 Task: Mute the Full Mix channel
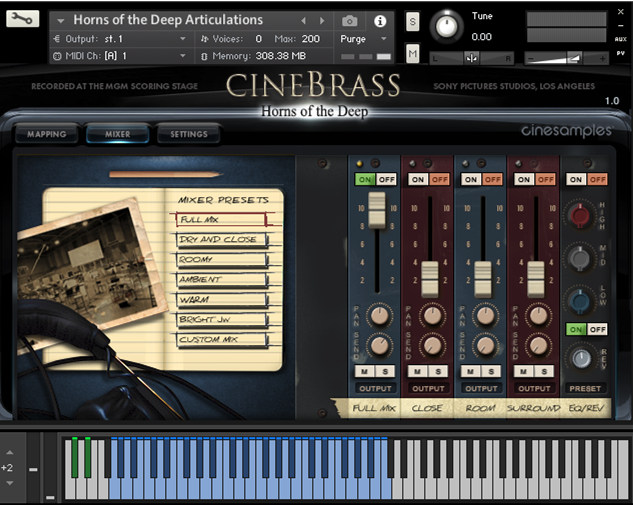click(362, 371)
